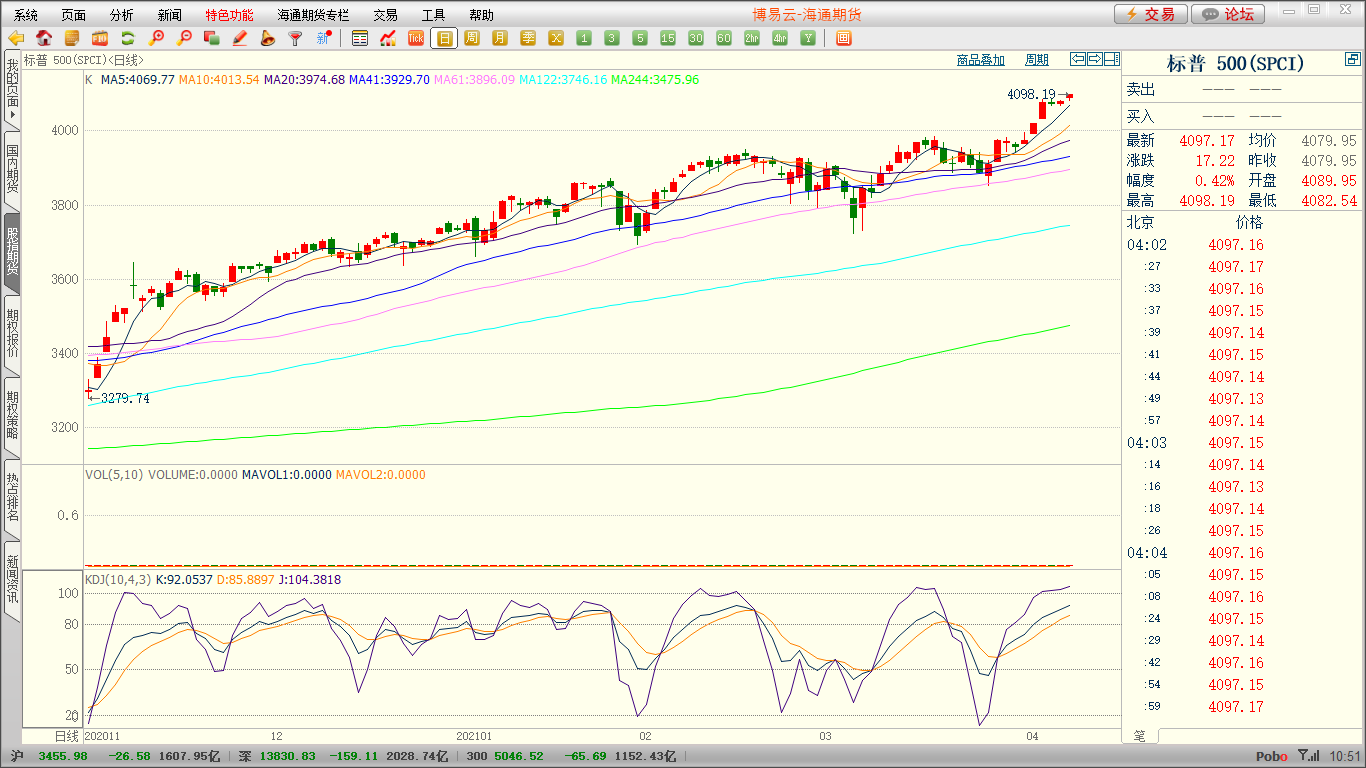This screenshot has width=1366, height=768.
Task: Switch to the 股指期货 sidebar tab
Action: tap(12, 252)
